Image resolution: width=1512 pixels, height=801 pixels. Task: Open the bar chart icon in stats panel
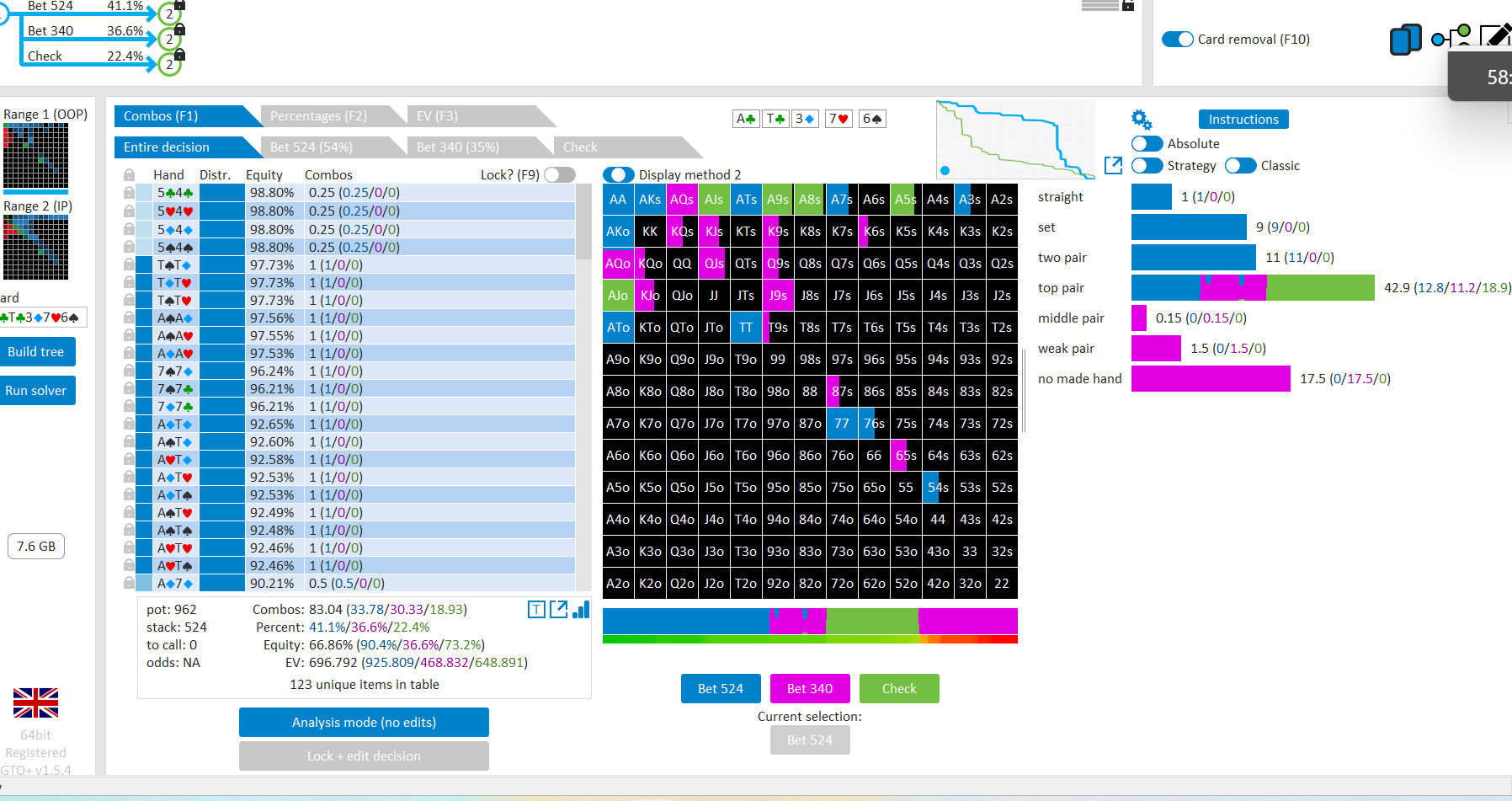point(581,609)
